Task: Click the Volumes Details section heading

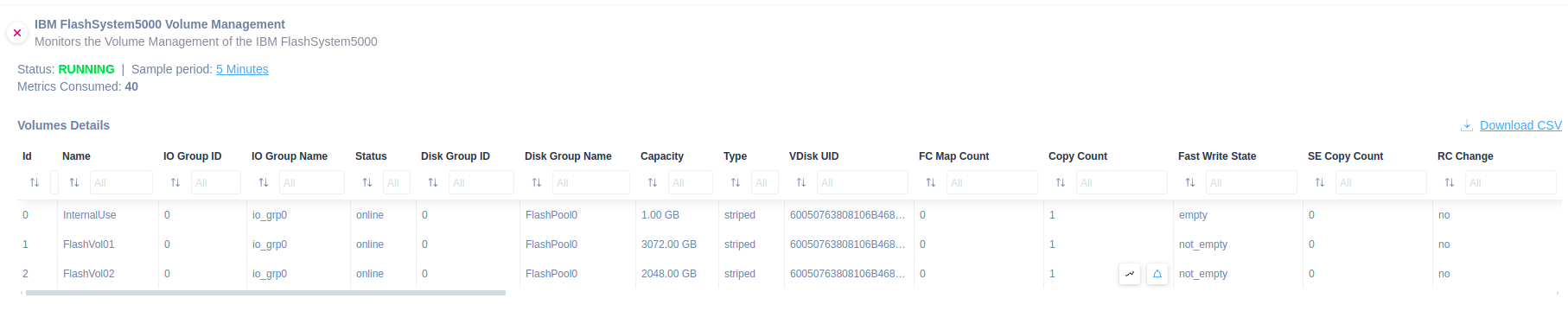Action: (63, 125)
